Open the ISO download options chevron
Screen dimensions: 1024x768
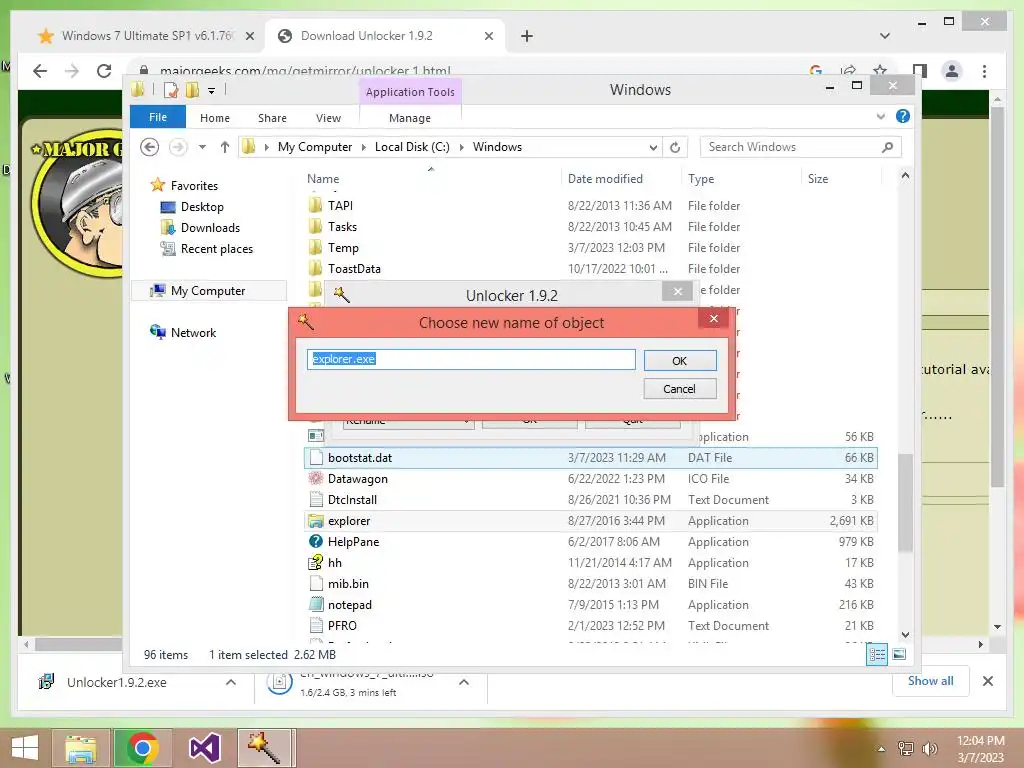pos(464,682)
